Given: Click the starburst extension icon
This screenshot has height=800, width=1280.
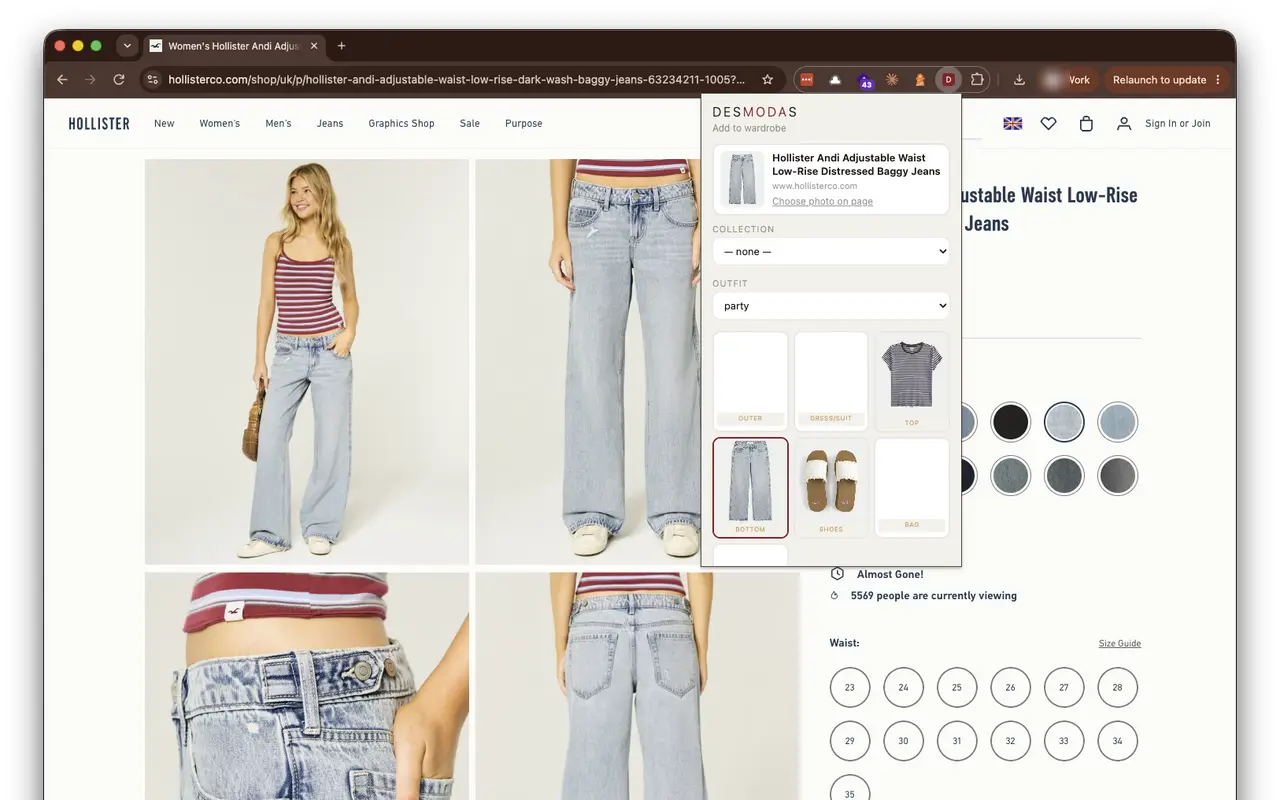Looking at the screenshot, I should [892, 80].
